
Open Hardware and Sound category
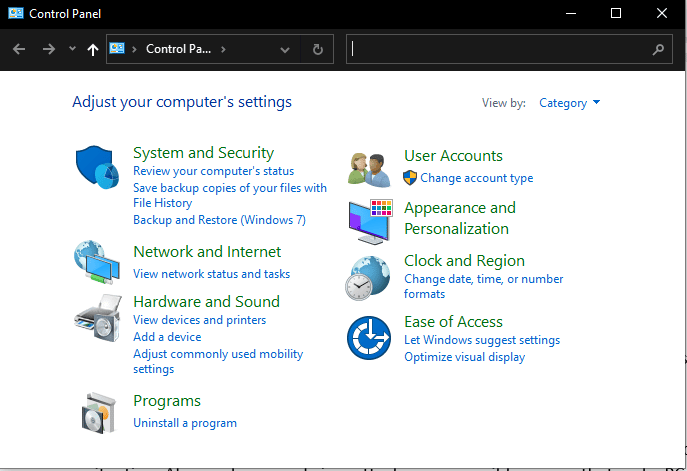tap(206, 302)
